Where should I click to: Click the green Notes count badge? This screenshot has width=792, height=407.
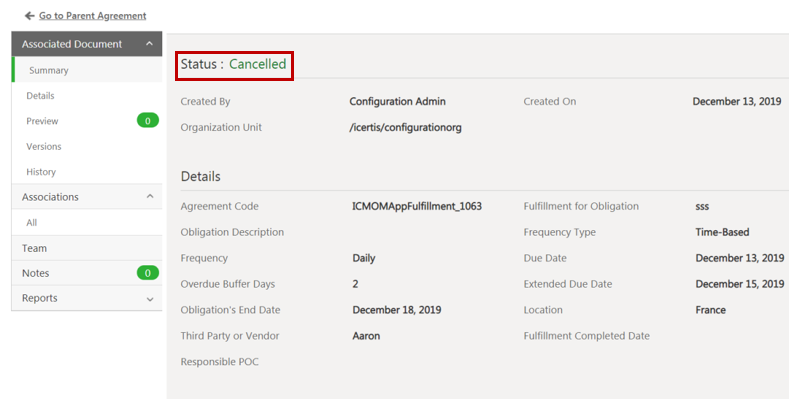147,273
